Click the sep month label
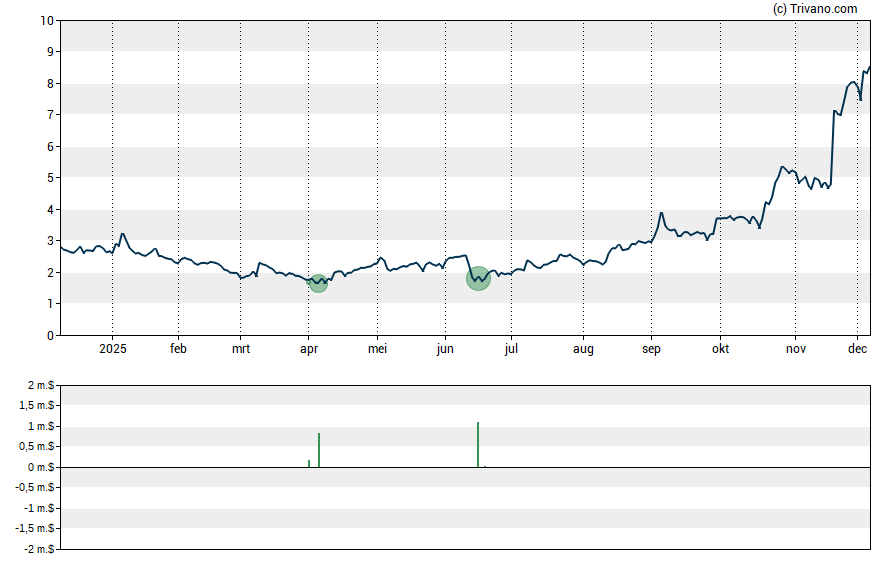Viewport: 888px width, 565px height. point(651,349)
